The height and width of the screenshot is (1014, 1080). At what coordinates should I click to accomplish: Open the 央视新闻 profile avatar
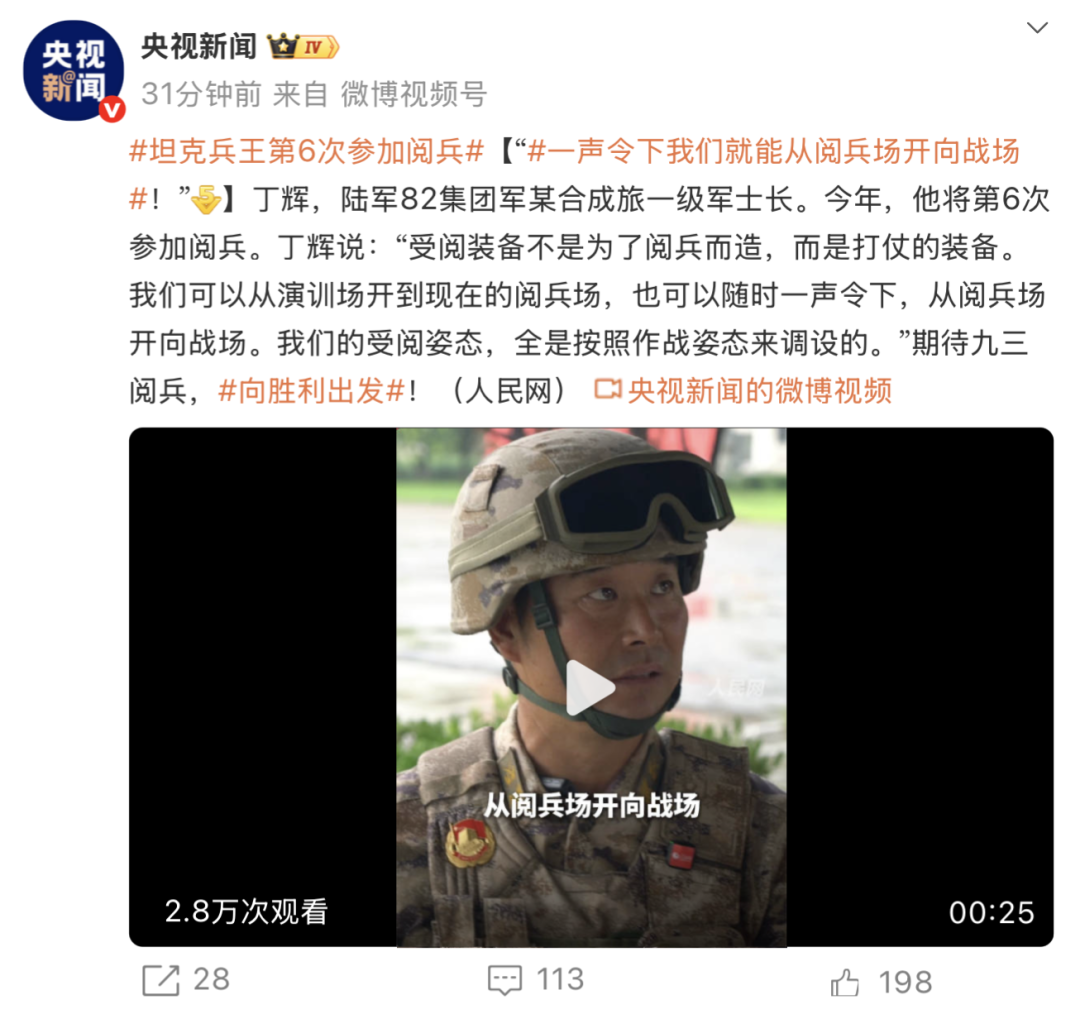point(73,70)
